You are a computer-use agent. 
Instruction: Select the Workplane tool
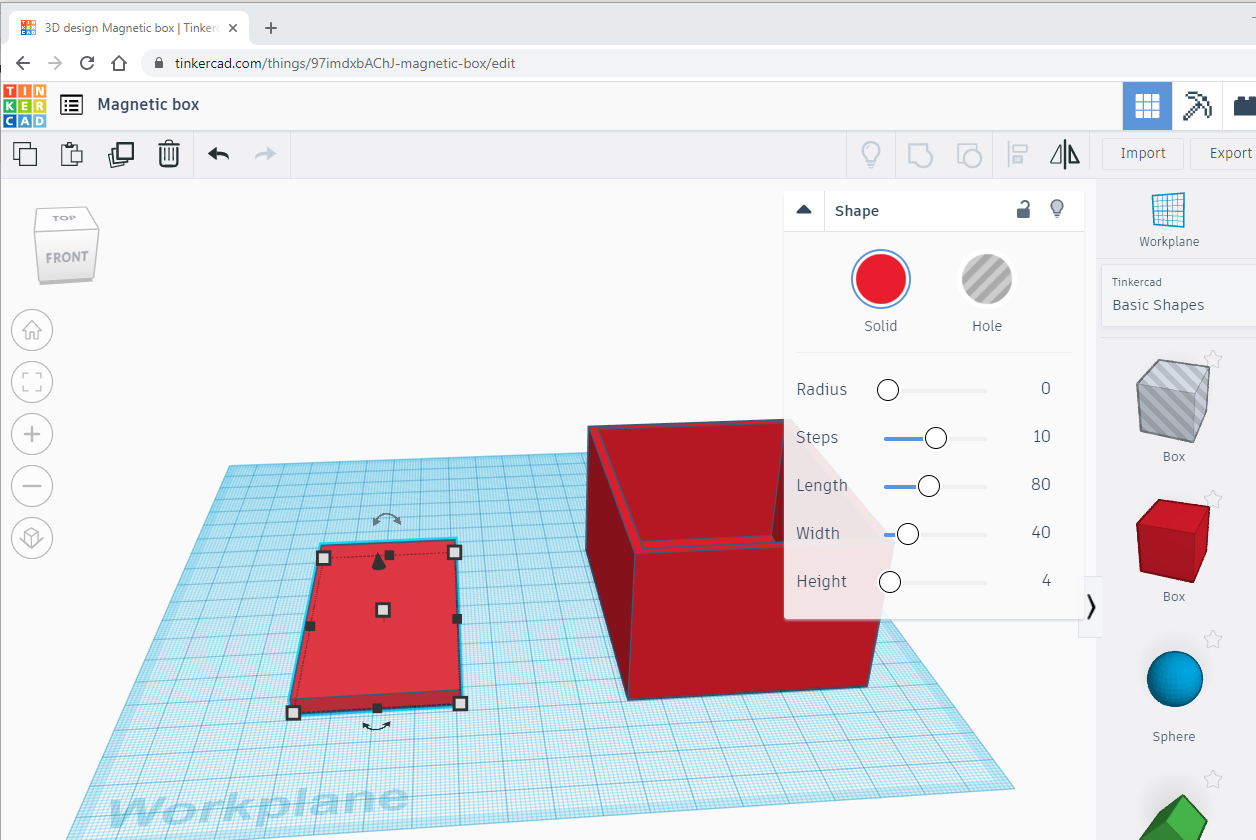pyautogui.click(x=1168, y=220)
